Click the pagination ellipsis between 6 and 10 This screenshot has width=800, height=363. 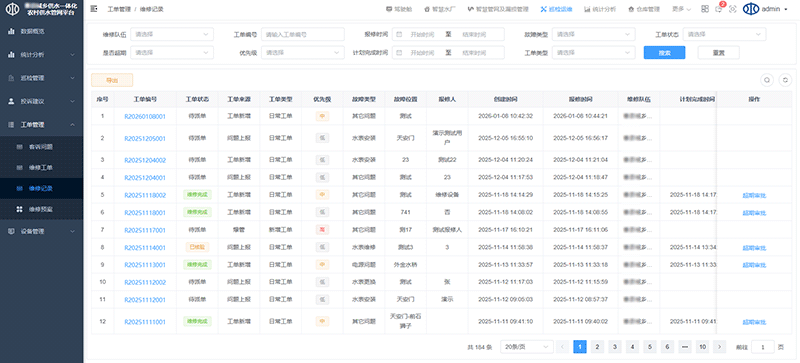[685, 347]
